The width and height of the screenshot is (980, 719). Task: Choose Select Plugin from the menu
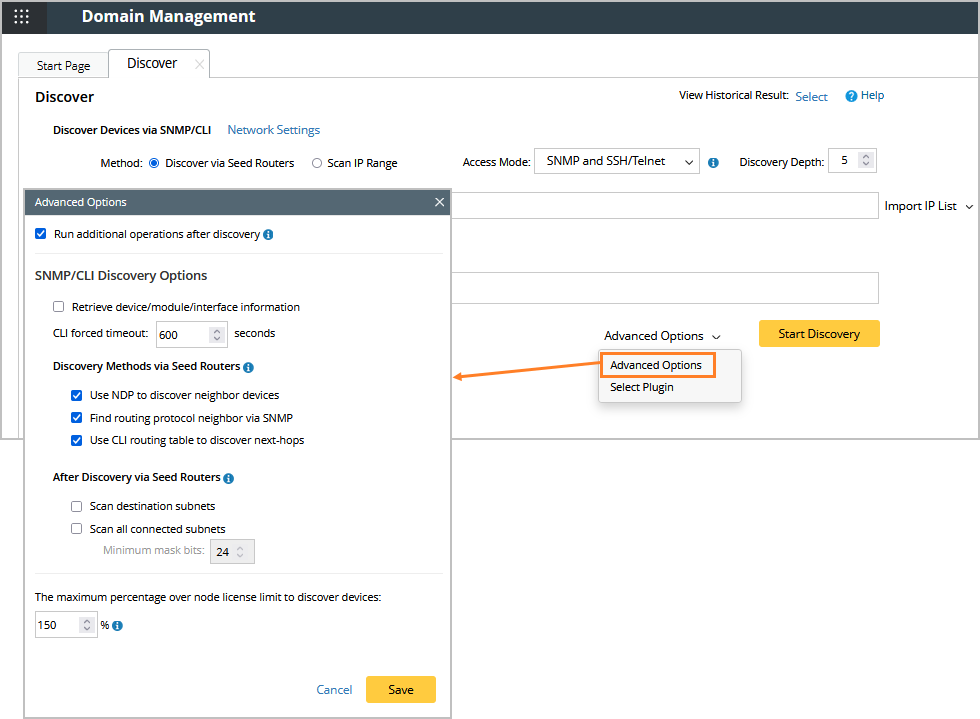(641, 387)
